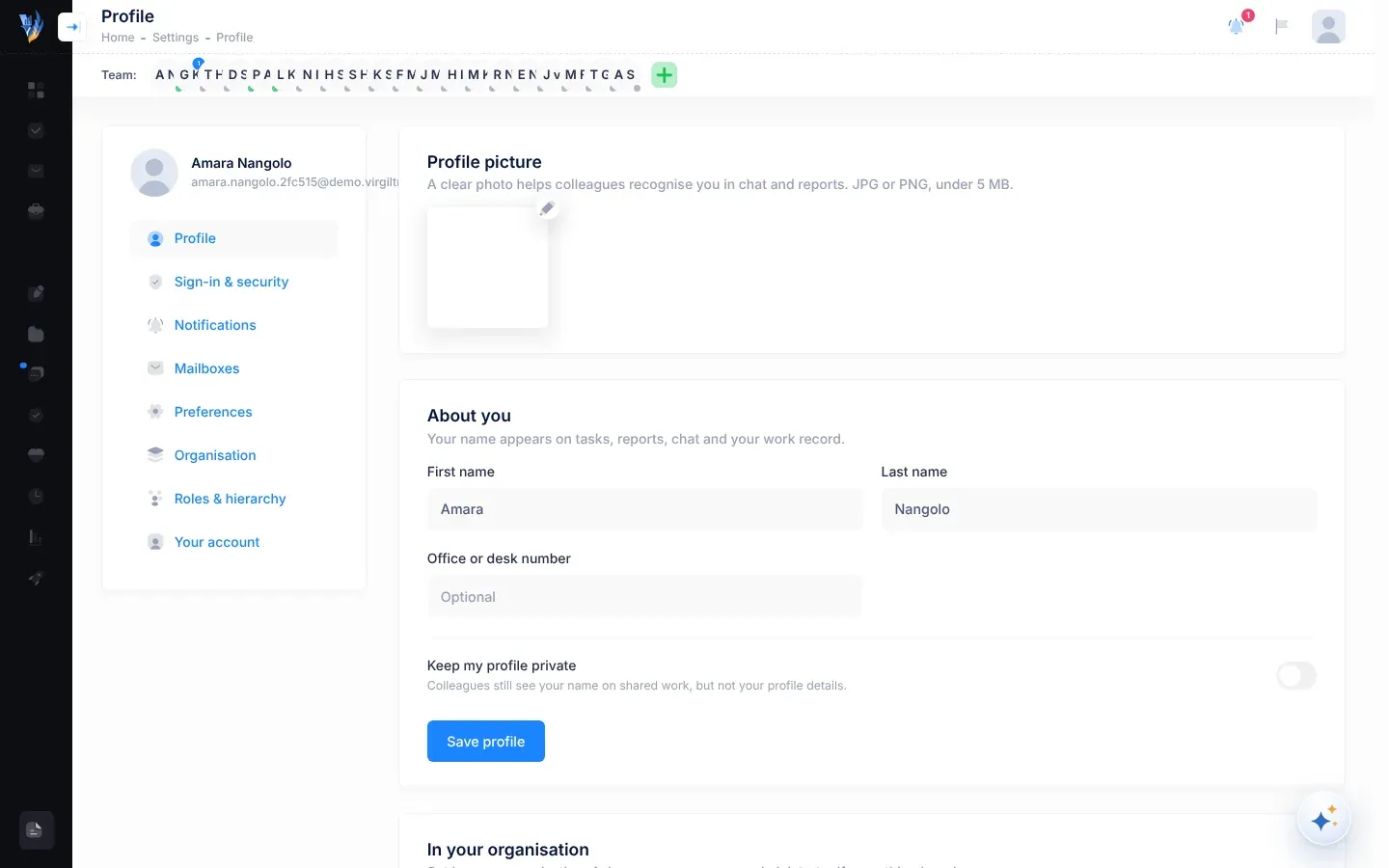Screen dimensions: 1389x868
Task: Click the Save profile button
Action: (x=486, y=741)
